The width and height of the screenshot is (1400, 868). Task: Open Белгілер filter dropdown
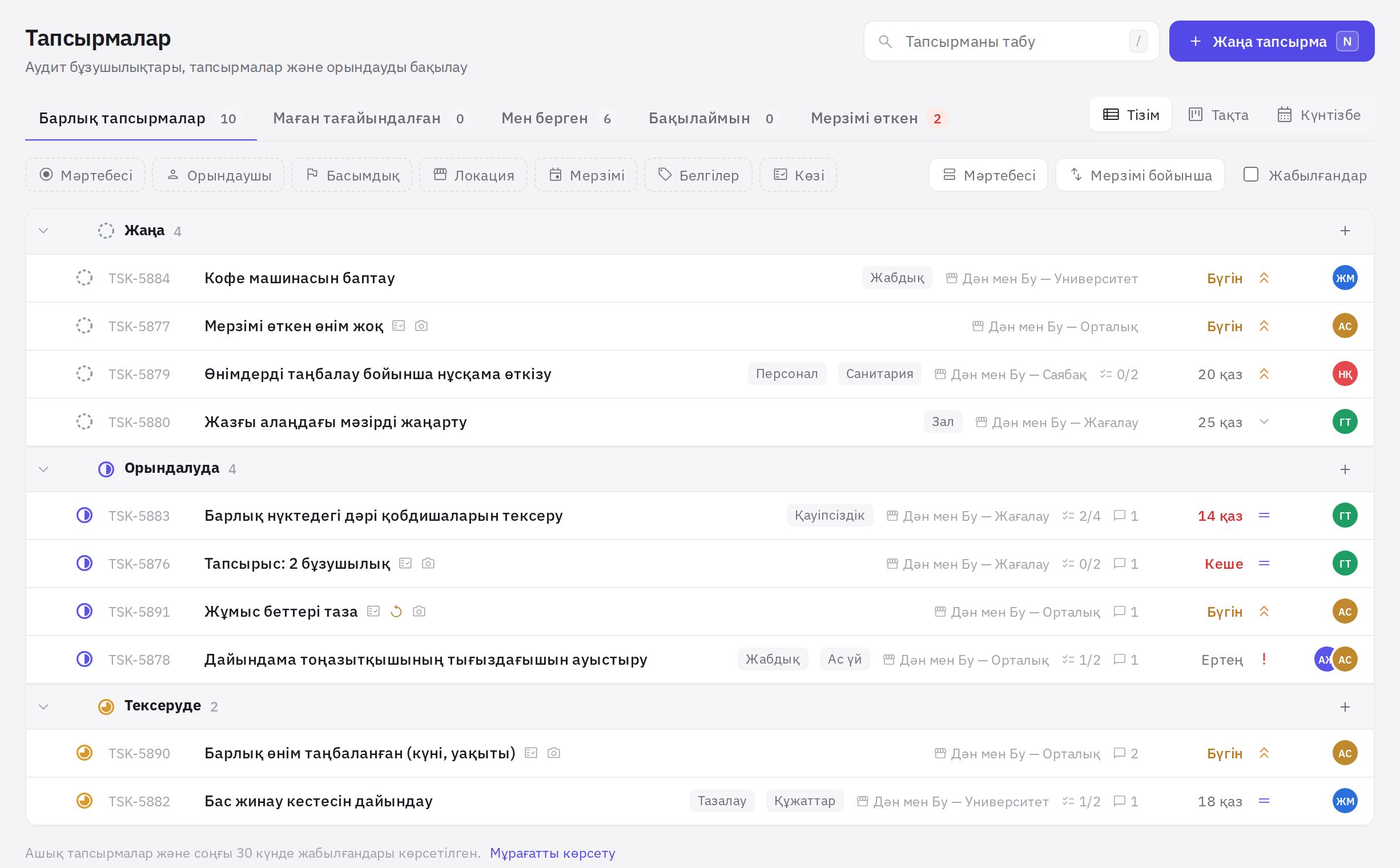pyautogui.click(x=698, y=175)
